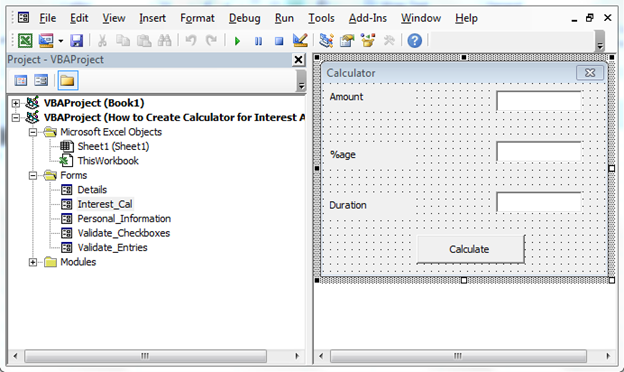Click the View Code icon in the Project panel
Viewport: 624px width, 372px height.
coord(21,80)
